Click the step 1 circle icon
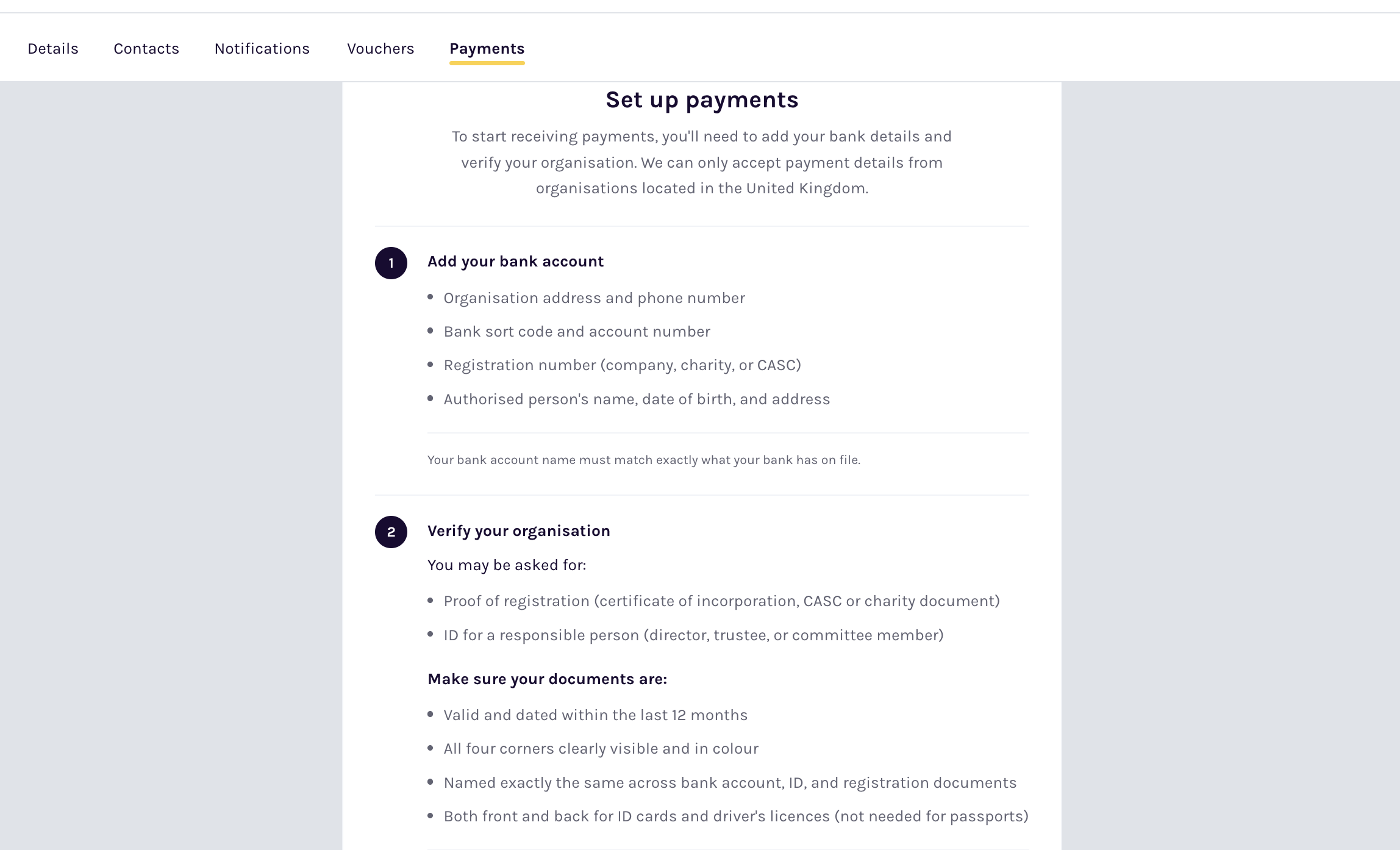This screenshot has height=850, width=1400. pos(391,263)
